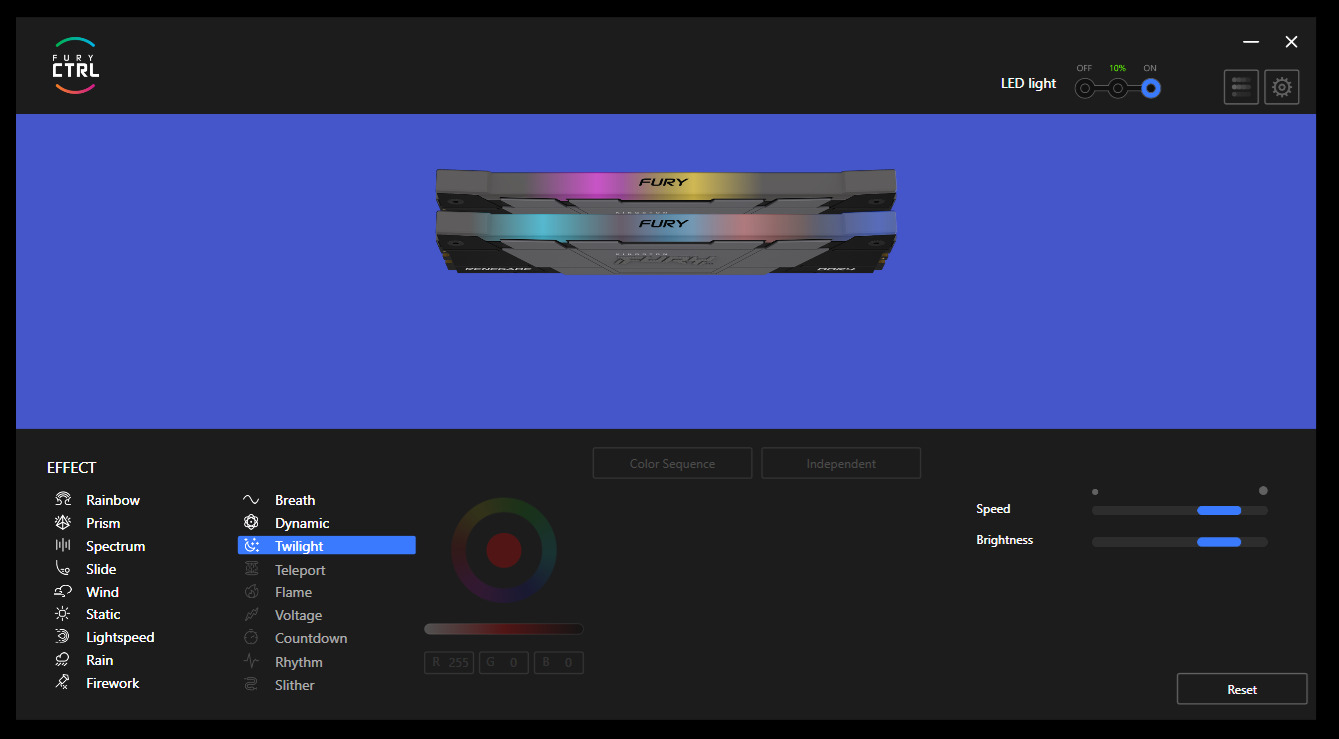Image resolution: width=1339 pixels, height=739 pixels.
Task: Set LED light to 10%
Action: coord(1117,89)
